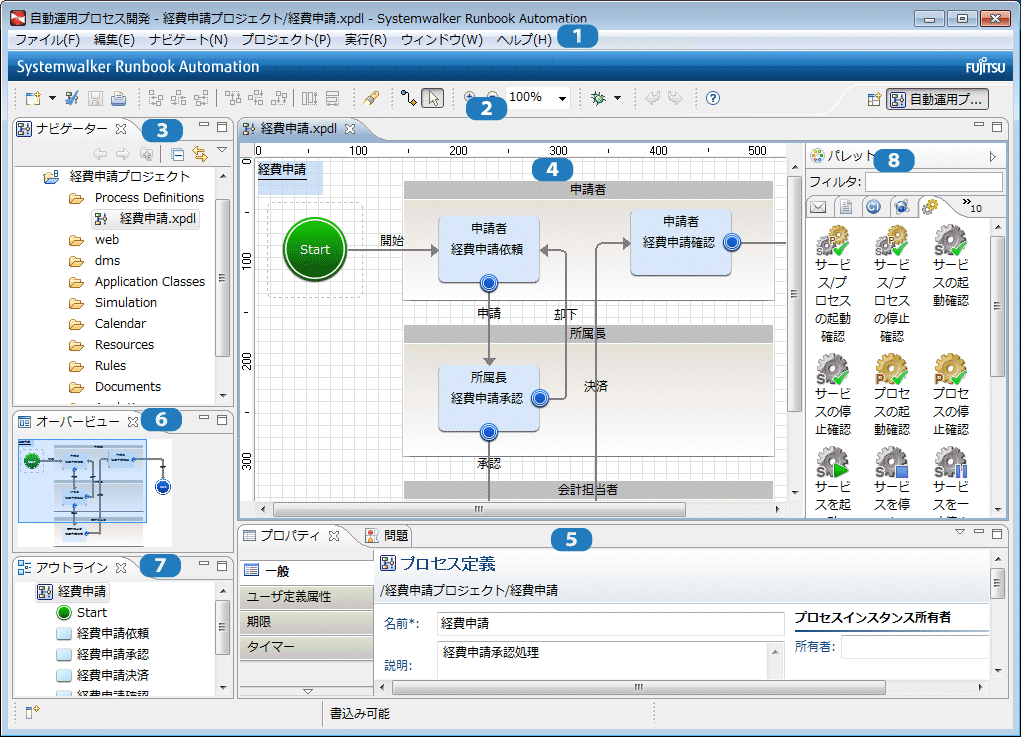The height and width of the screenshot is (737, 1021).
Task: Click the debug bug icon
Action: point(598,98)
